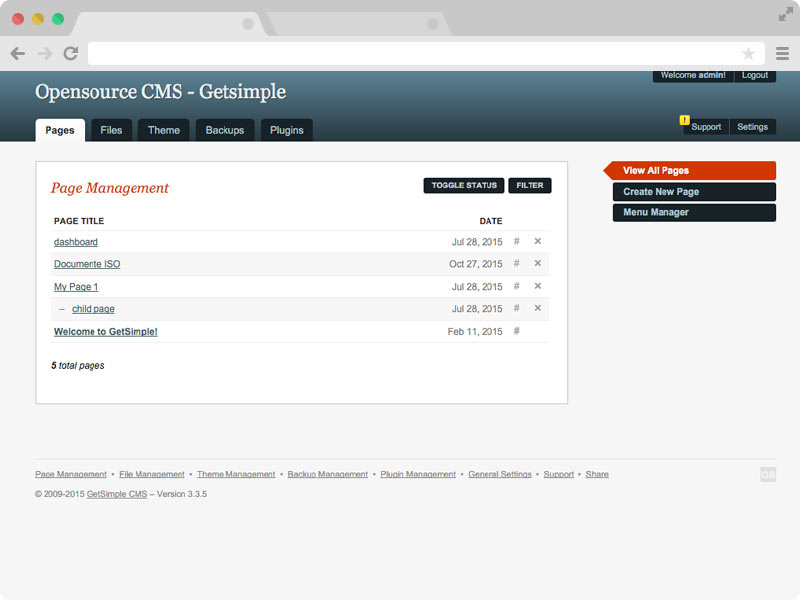This screenshot has height=608, width=802.
Task: View Welcome to GetSimple via # icon
Action: [x=517, y=331]
